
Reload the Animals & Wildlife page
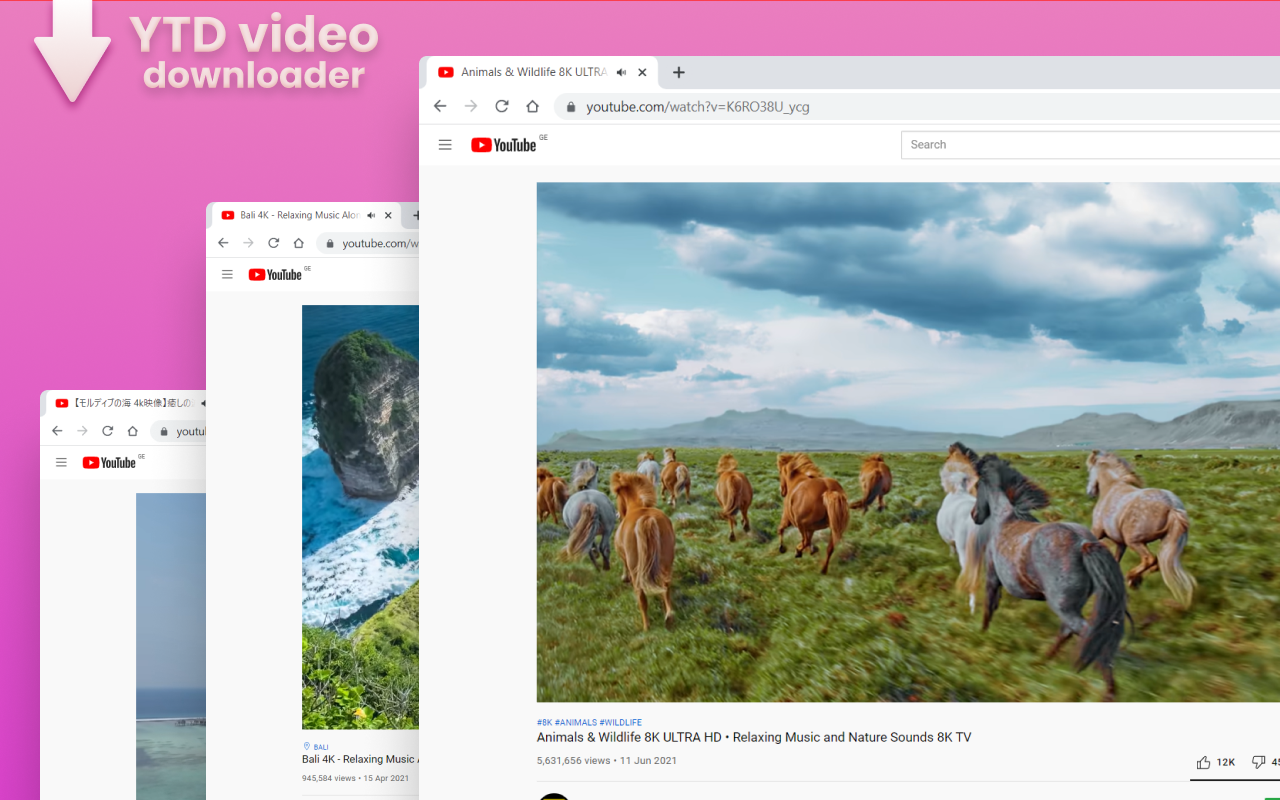[502, 106]
